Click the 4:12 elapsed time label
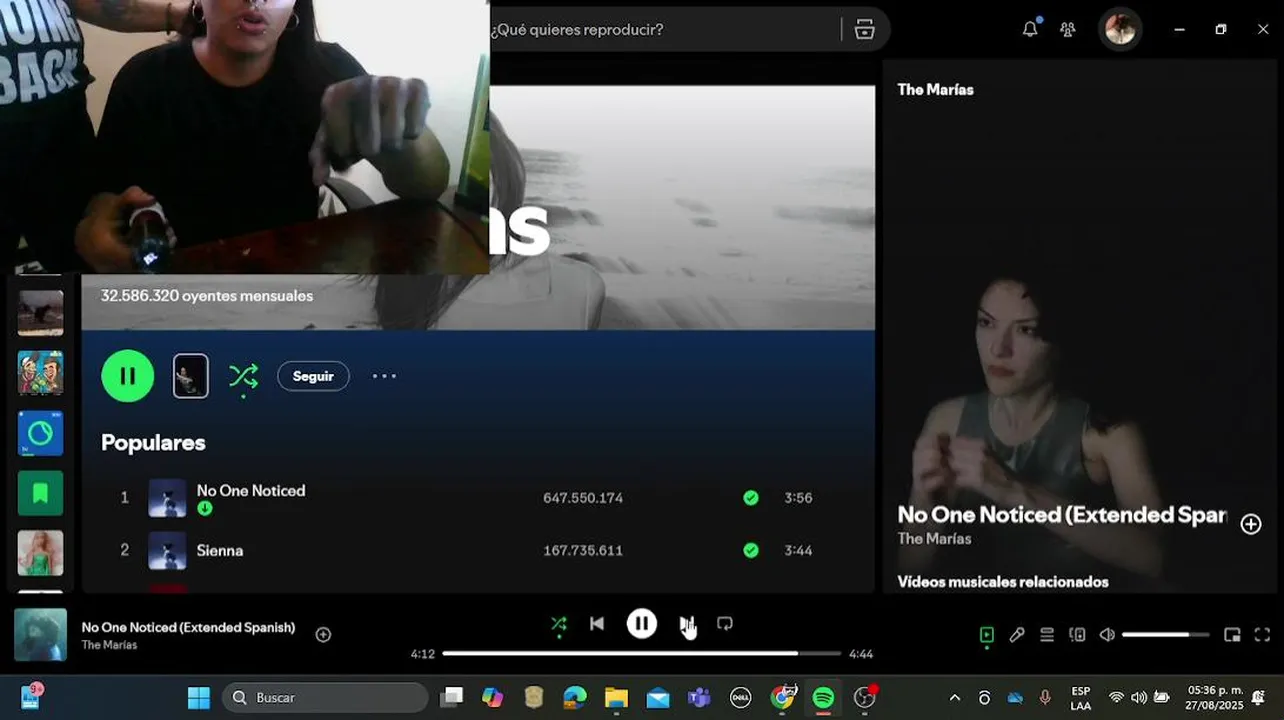Viewport: 1284px width, 720px height. [423, 654]
